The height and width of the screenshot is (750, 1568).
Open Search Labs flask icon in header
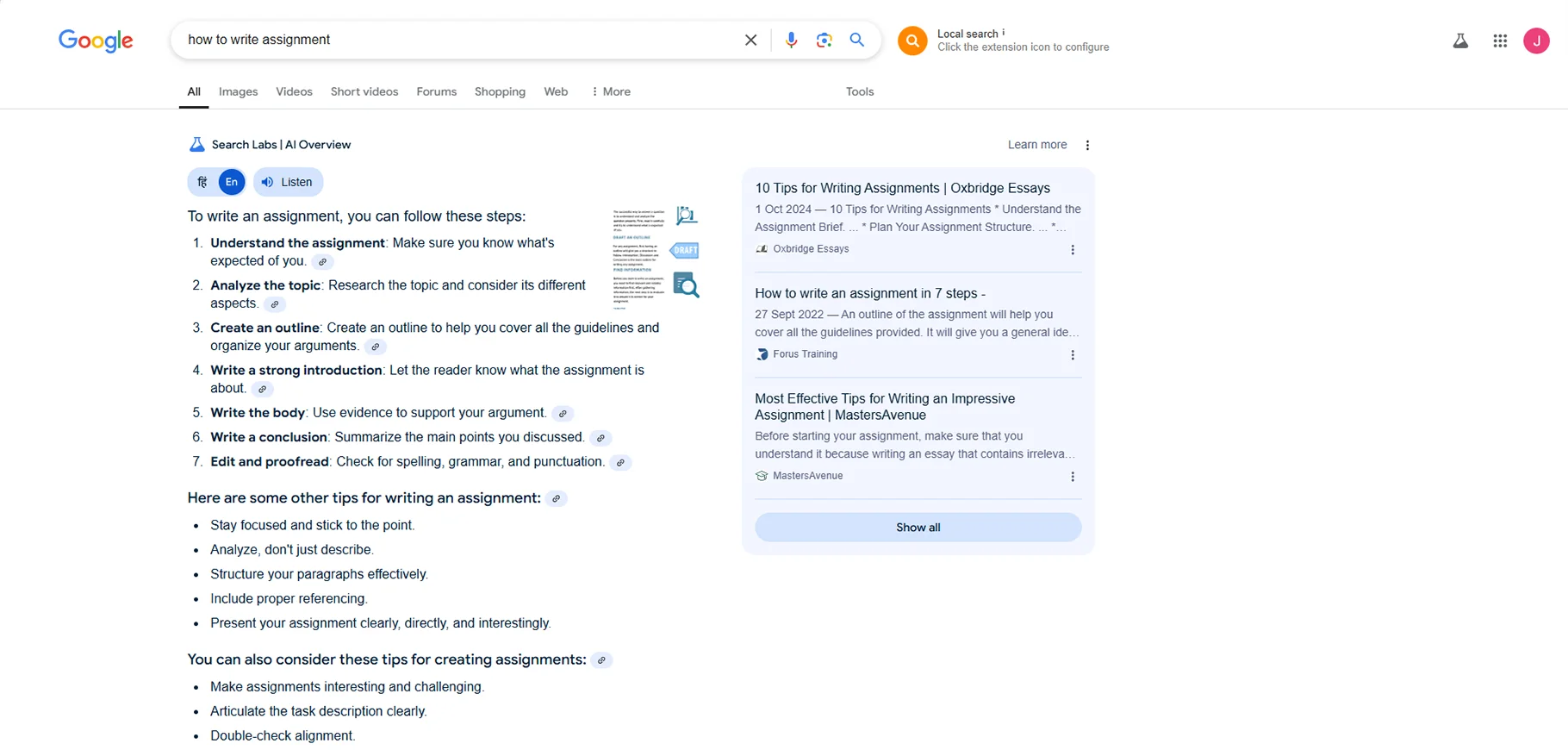[x=1460, y=41]
